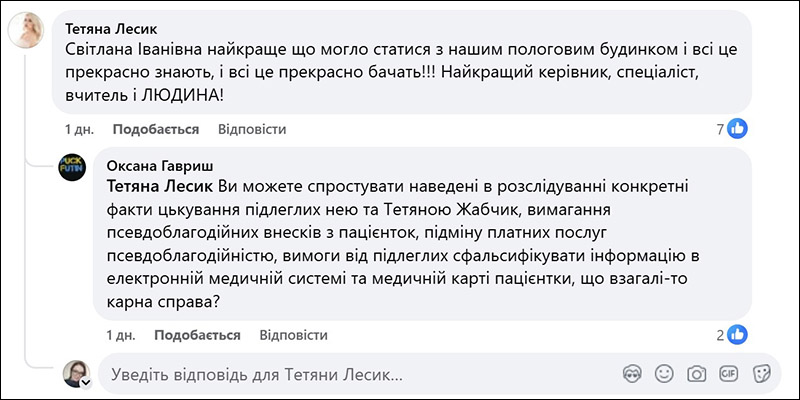This screenshot has height=400, width=800.
Task: Reply to Тетяна Лесик's comment via Відповісти
Action: 252,130
